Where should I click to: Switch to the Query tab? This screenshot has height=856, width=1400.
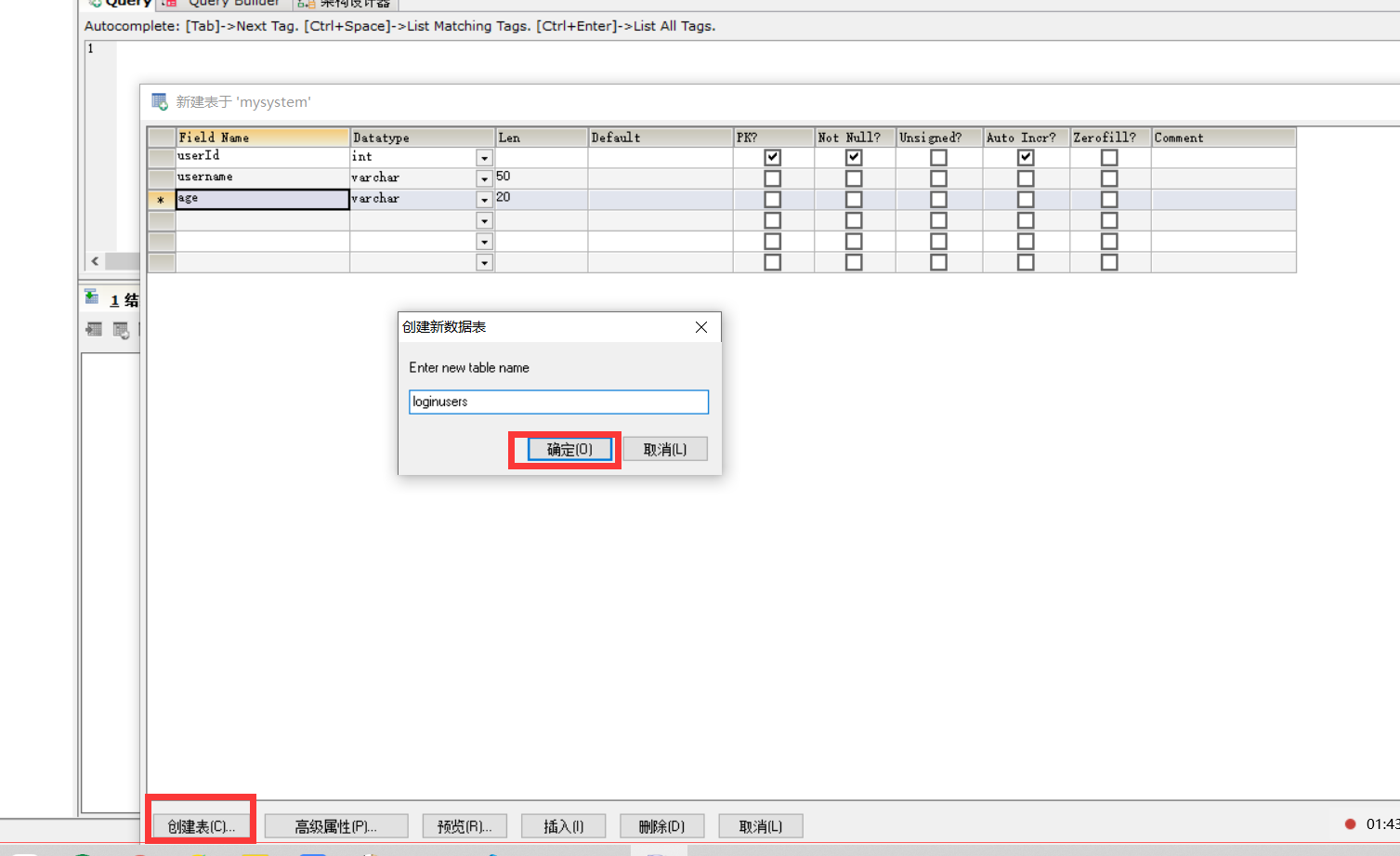tap(120, 3)
